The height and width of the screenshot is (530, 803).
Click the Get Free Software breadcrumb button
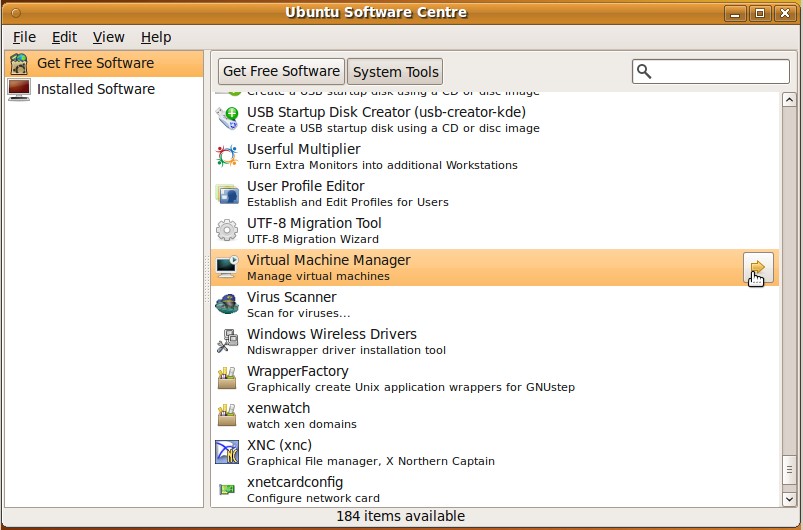pos(281,71)
